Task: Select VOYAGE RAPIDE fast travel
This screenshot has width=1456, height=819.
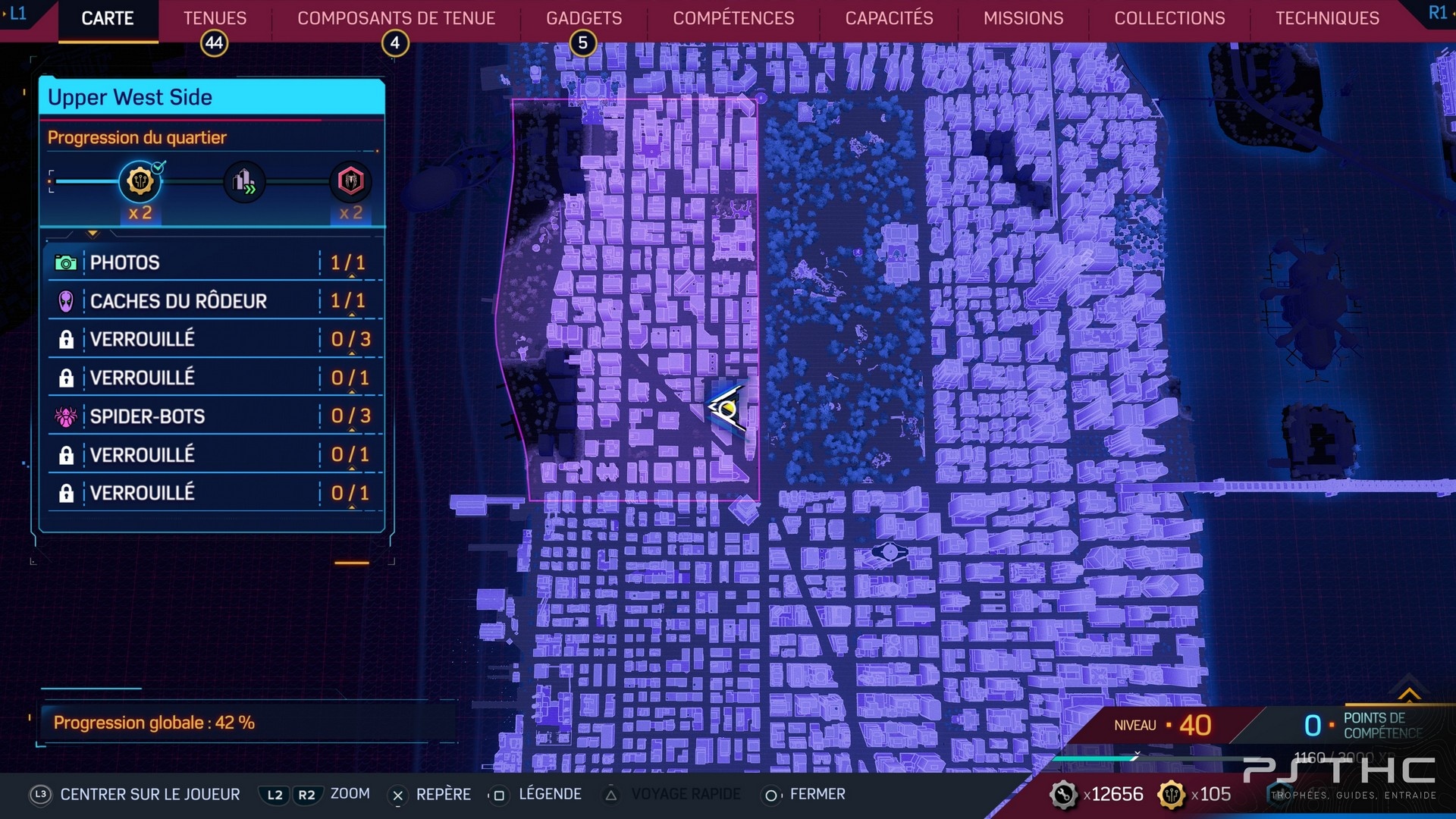Action: click(686, 794)
